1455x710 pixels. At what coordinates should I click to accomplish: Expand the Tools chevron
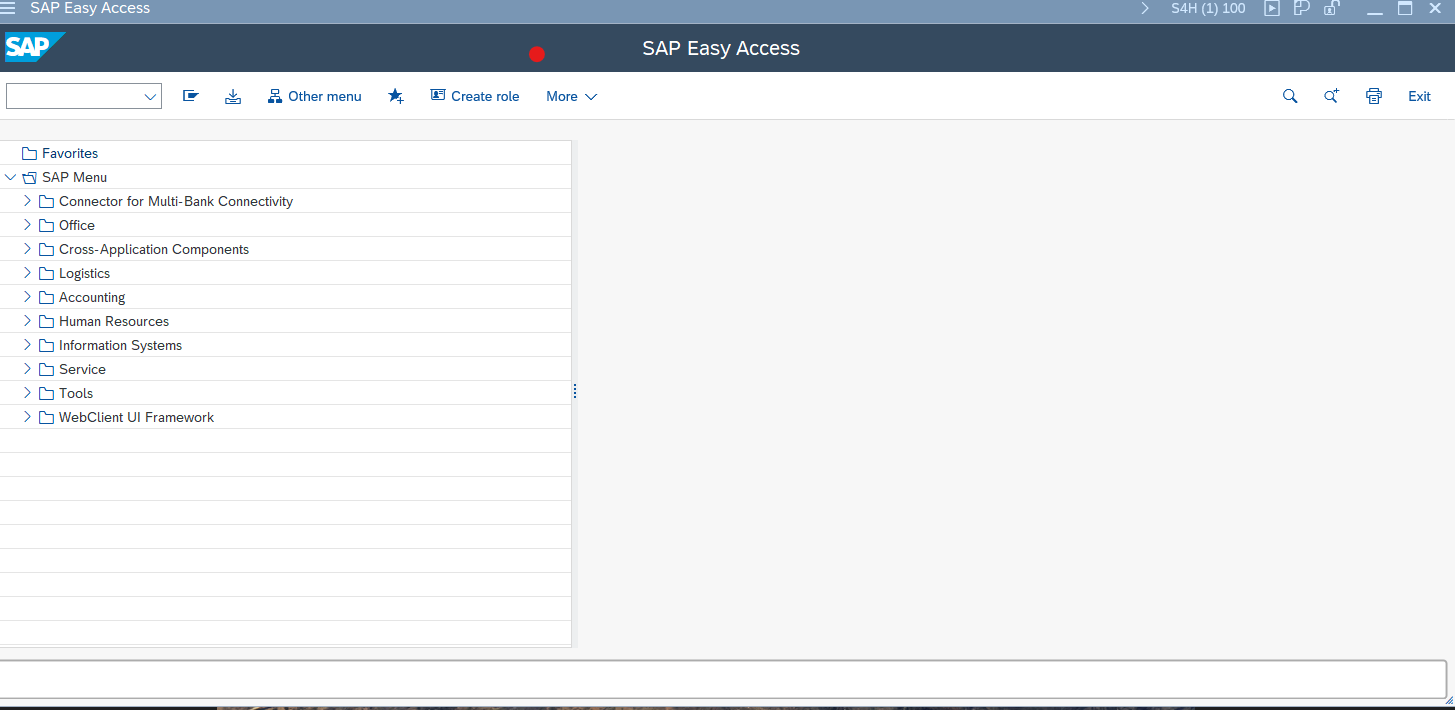tap(27, 392)
